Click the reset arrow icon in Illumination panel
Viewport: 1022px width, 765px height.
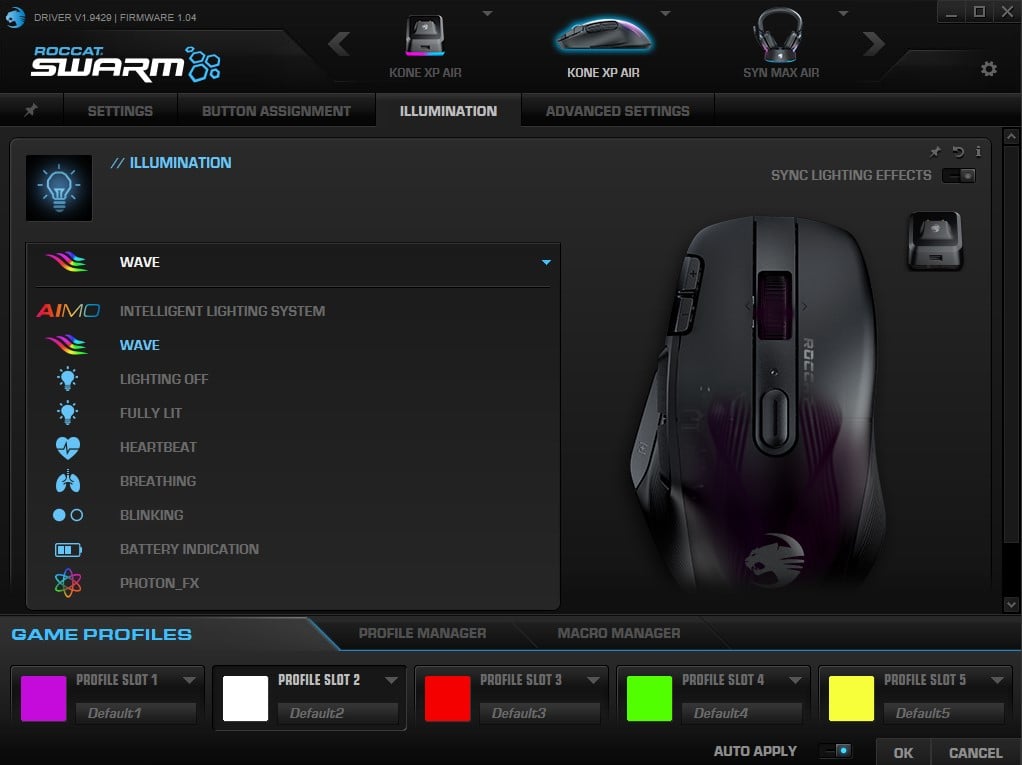[958, 152]
